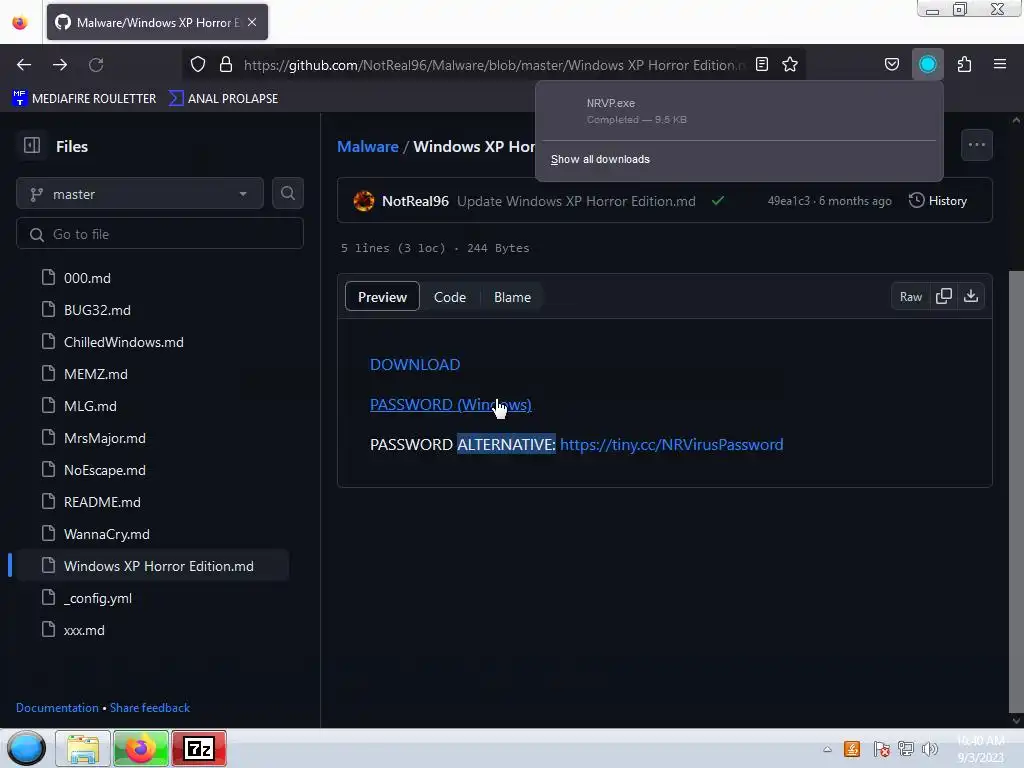This screenshot has height=768, width=1024.
Task: Collapse the Files side panel icon
Action: pyautogui.click(x=31, y=145)
